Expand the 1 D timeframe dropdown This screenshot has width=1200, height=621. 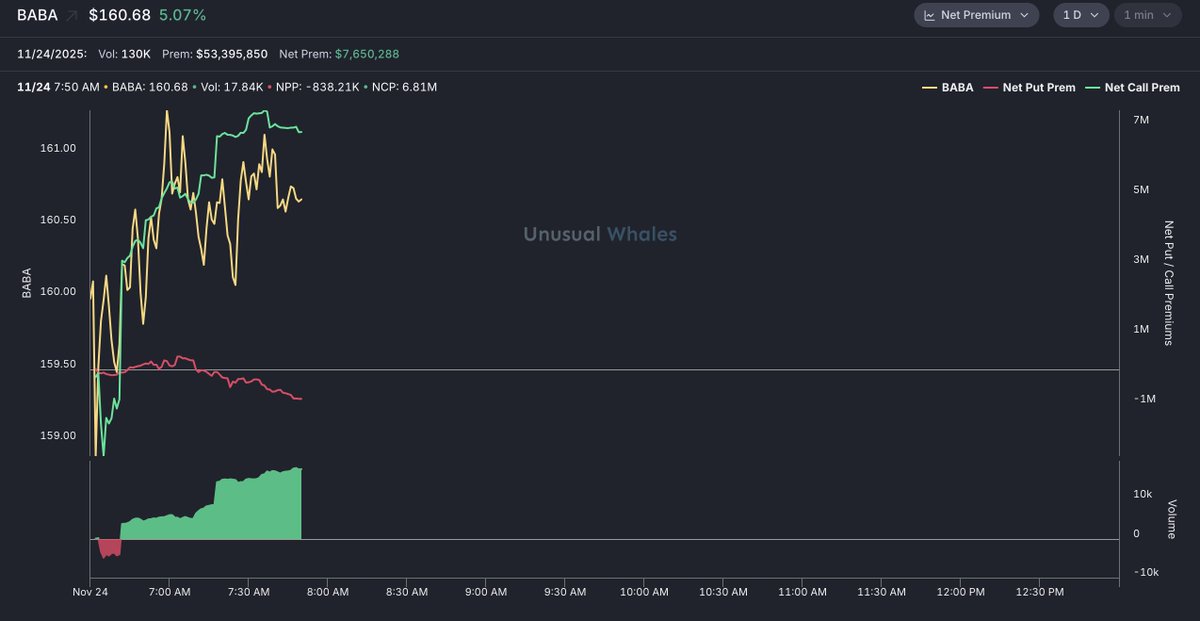pos(1080,15)
